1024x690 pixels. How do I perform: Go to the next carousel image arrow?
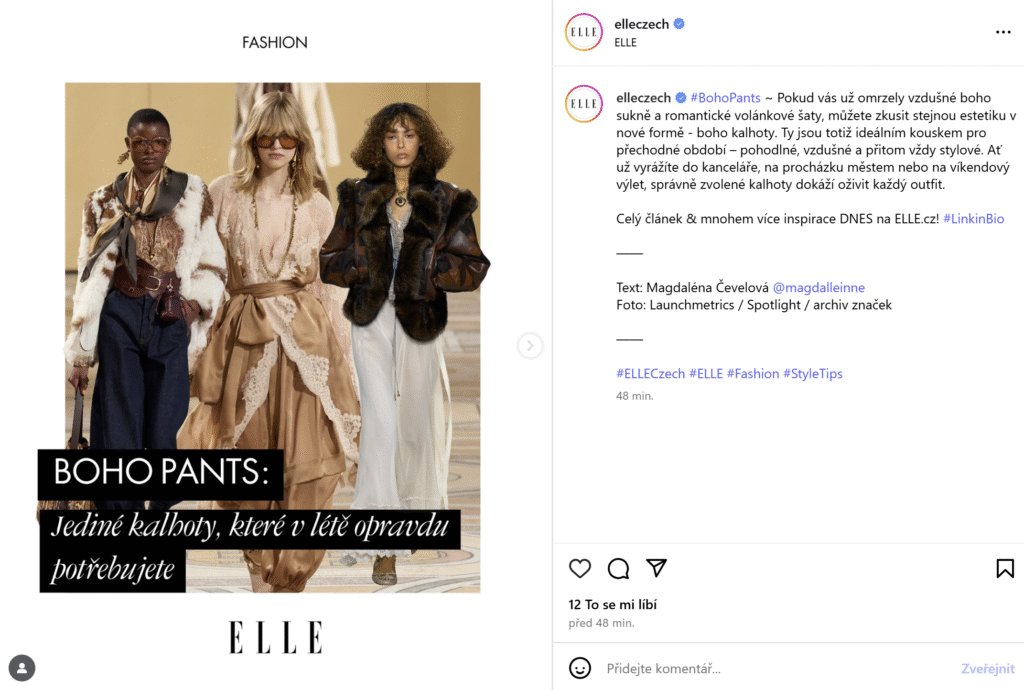pos(530,345)
